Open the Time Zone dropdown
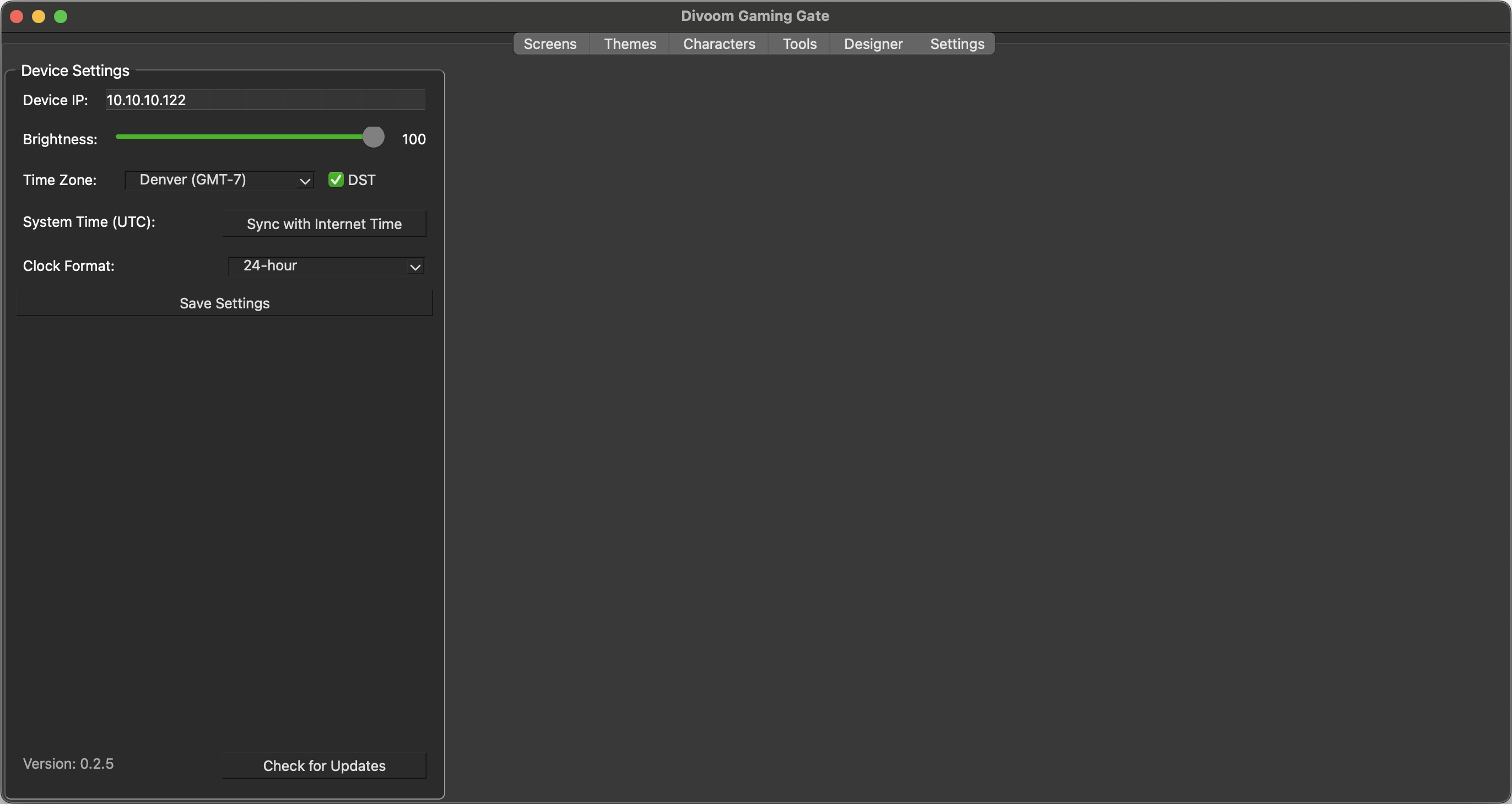 [220, 180]
